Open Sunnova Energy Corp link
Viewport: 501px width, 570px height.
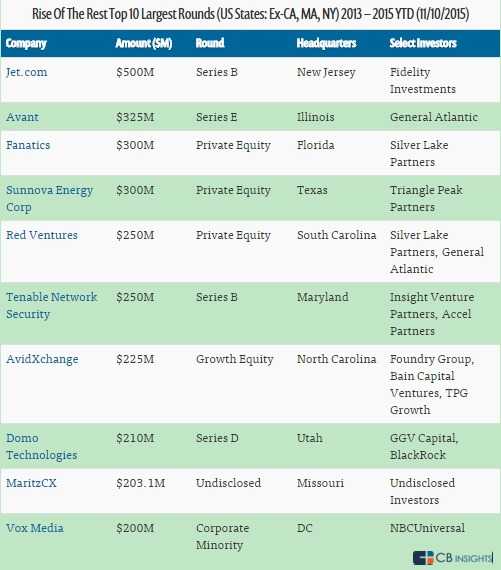pos(49,198)
